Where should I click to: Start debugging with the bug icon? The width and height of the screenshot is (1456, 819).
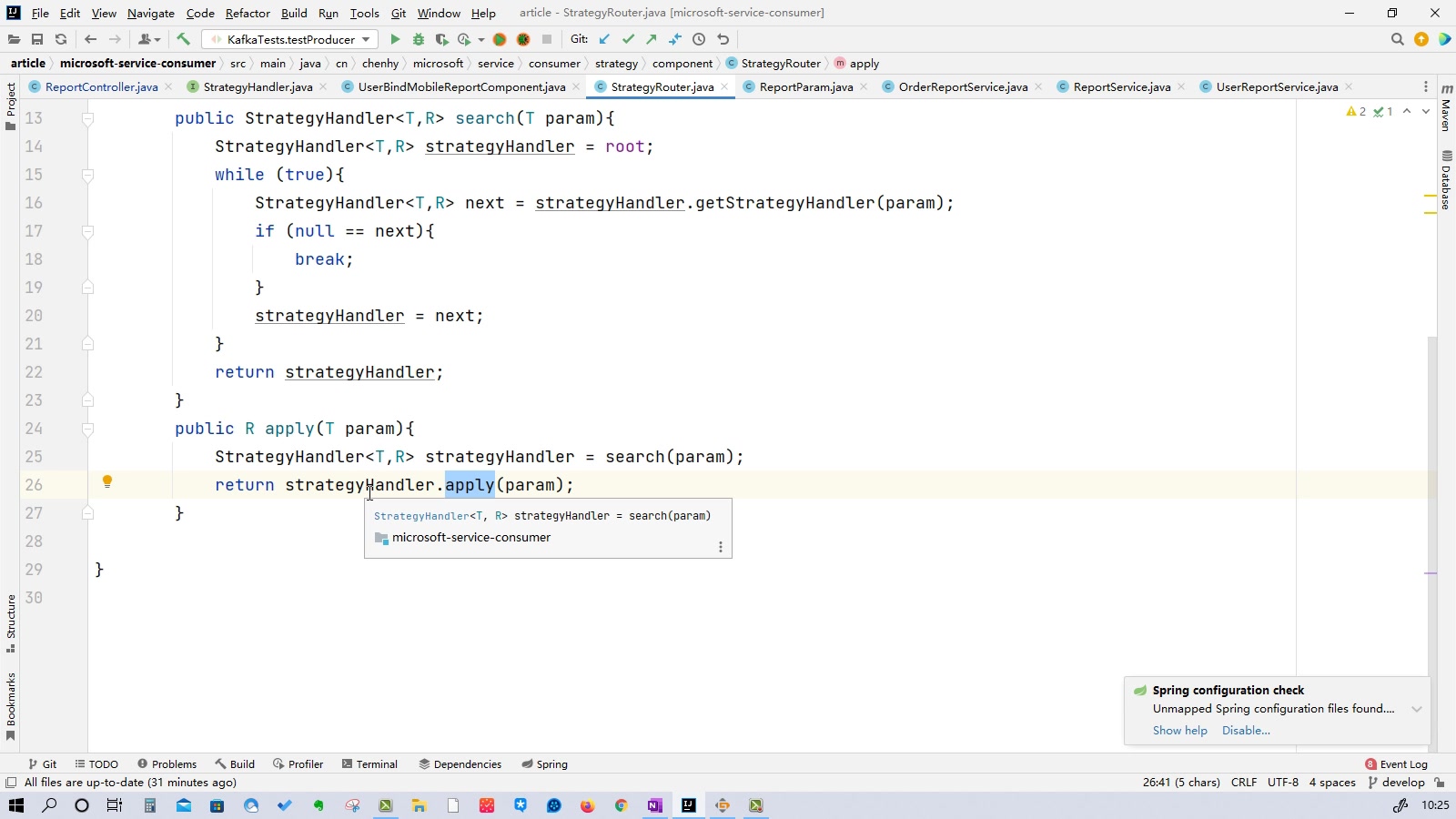click(419, 39)
